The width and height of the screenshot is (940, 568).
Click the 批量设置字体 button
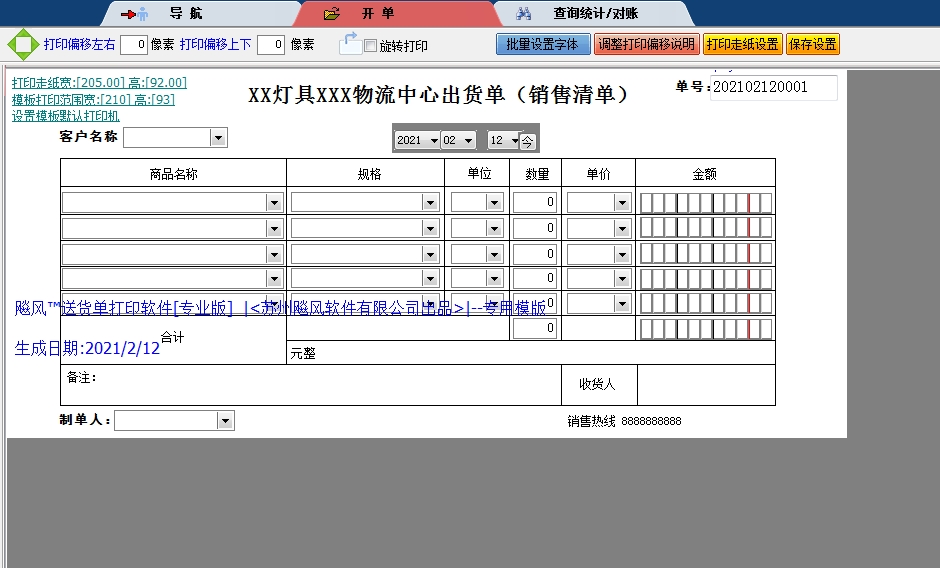click(543, 44)
